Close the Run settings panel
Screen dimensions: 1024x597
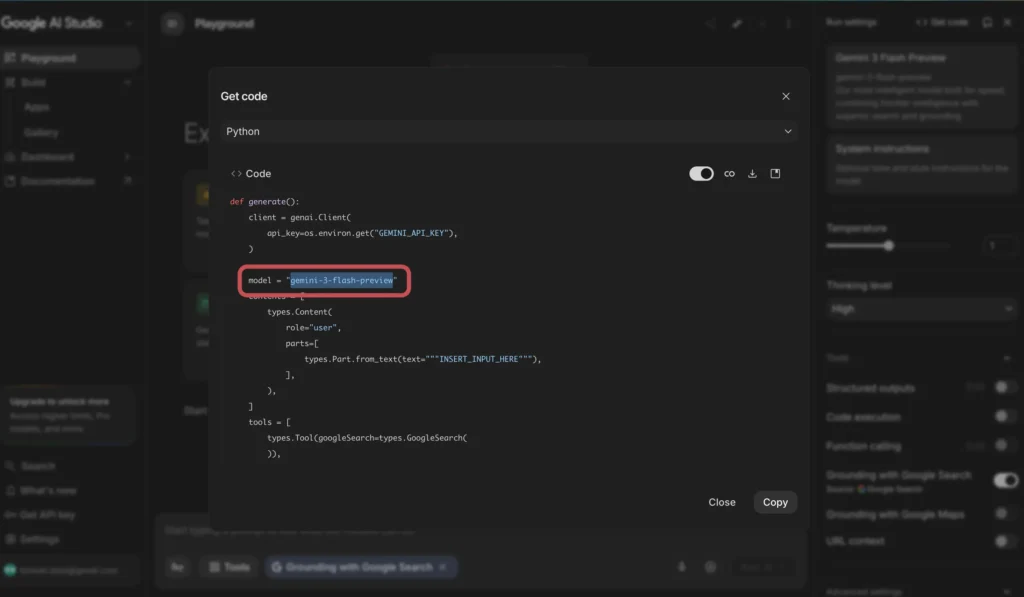click(1008, 22)
